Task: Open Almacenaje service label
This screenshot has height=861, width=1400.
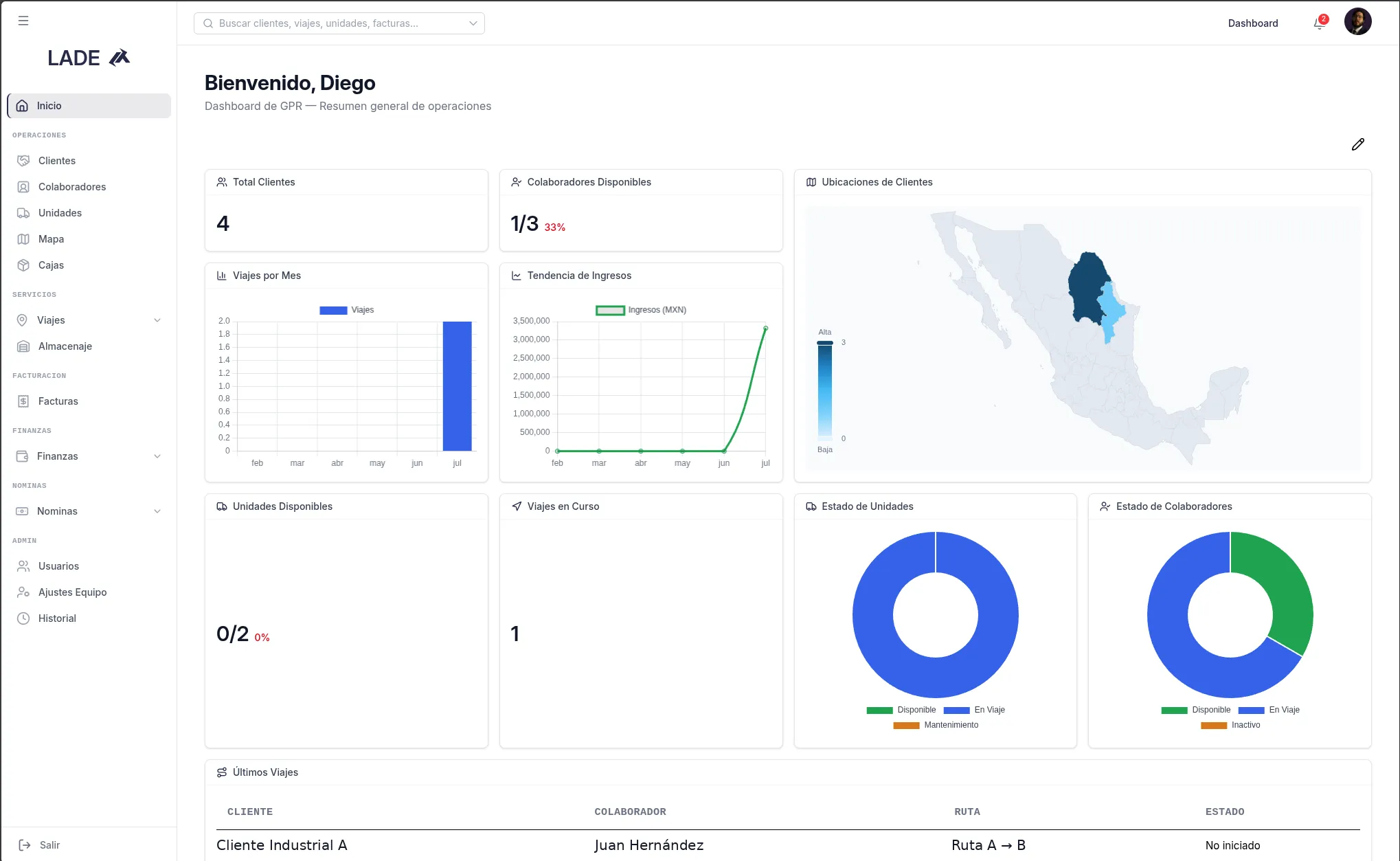Action: (x=65, y=346)
